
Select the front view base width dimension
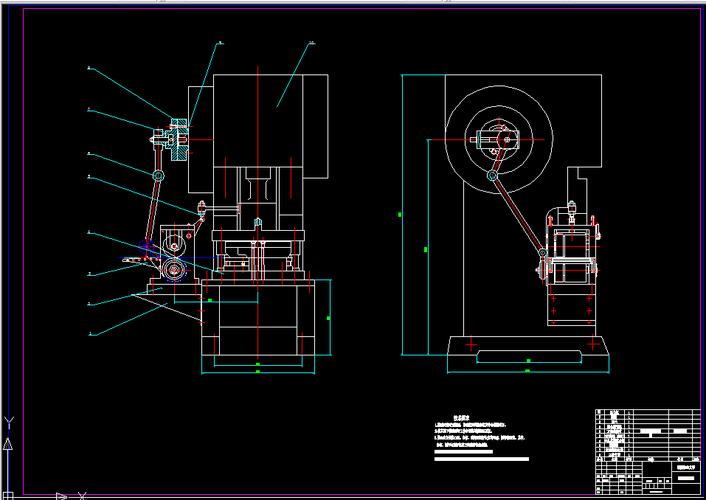click(258, 371)
